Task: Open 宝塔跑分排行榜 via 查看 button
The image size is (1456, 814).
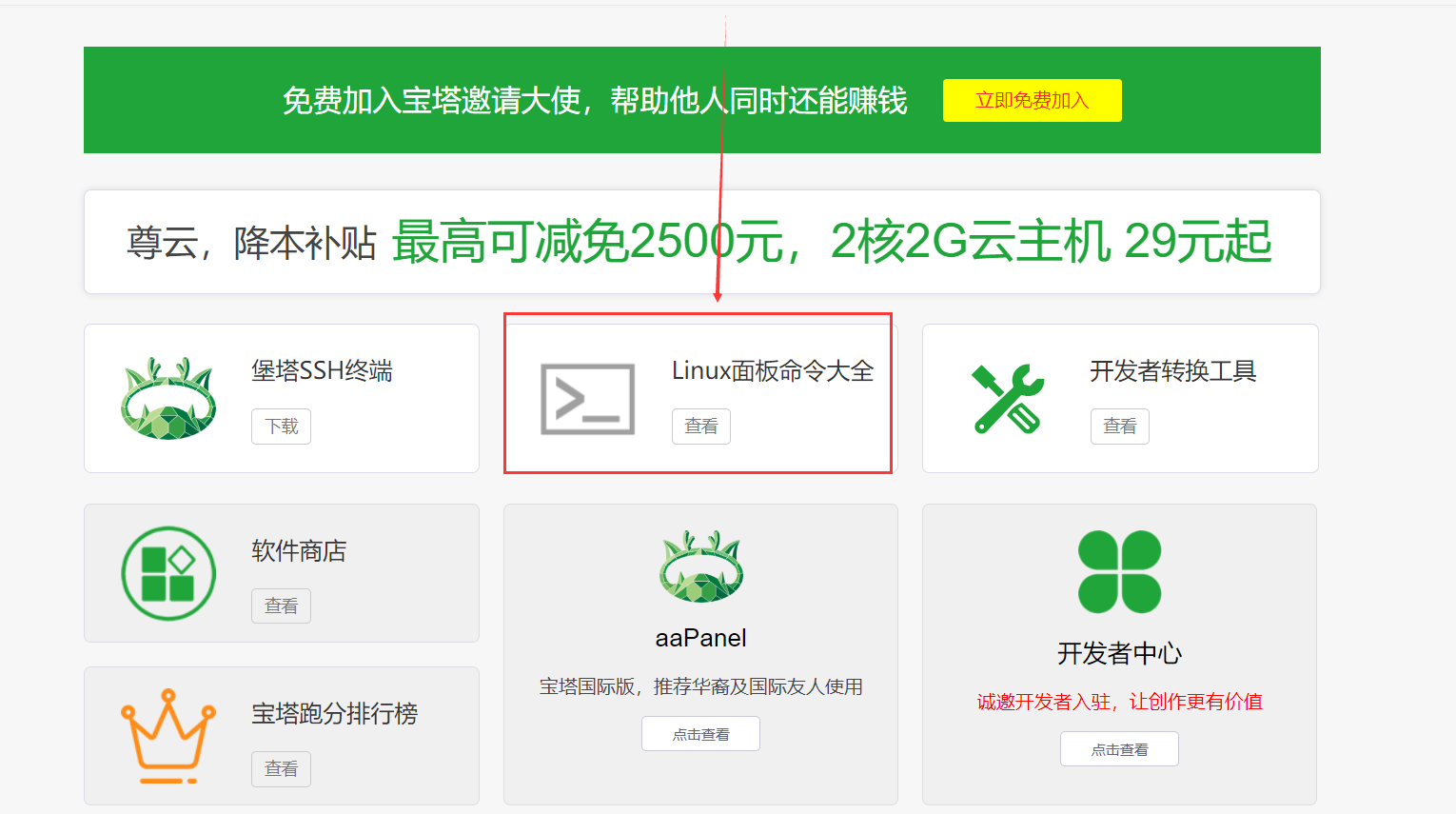Action: pyautogui.click(x=281, y=768)
